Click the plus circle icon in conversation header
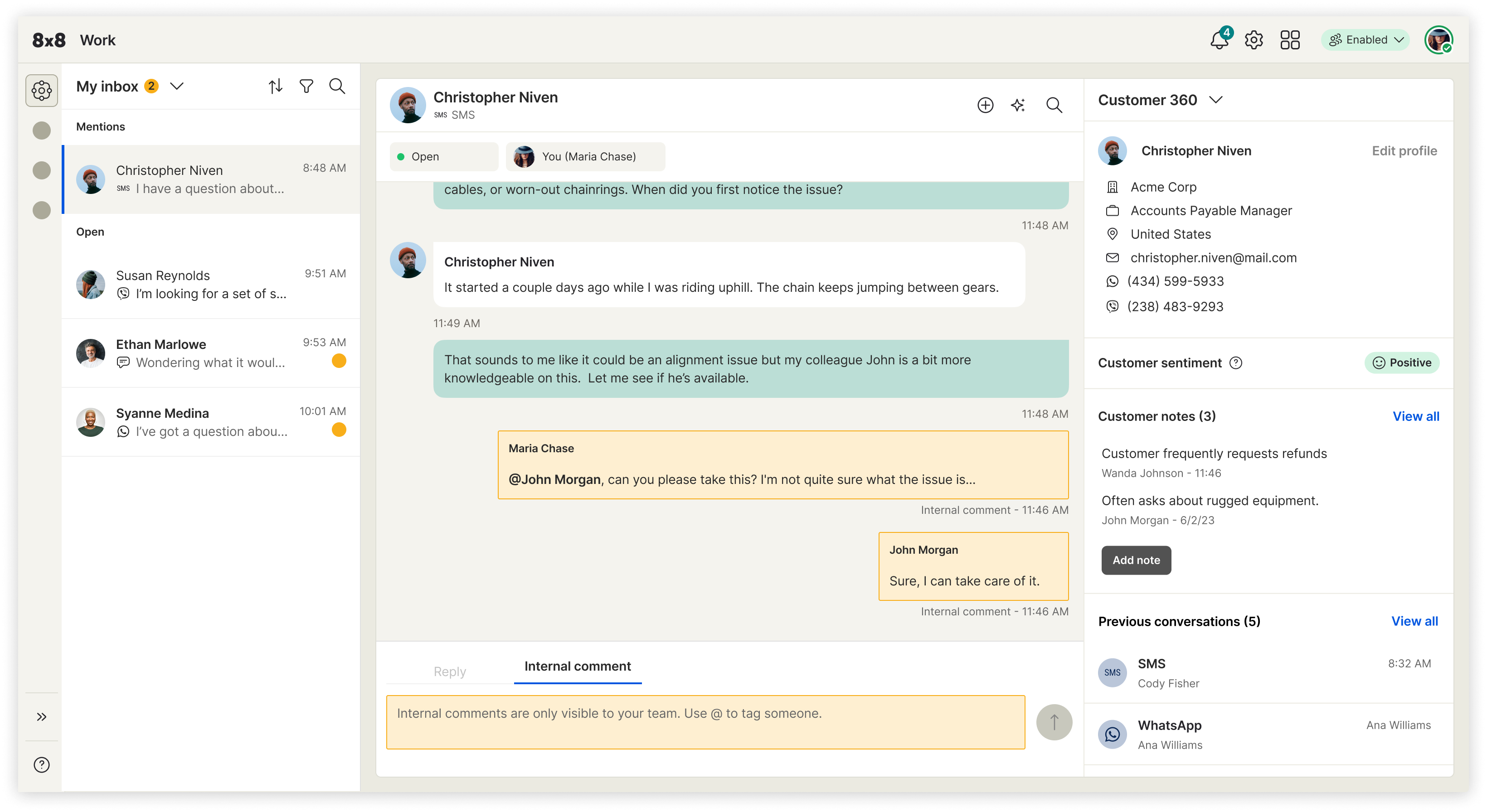1487x812 pixels. (985, 105)
